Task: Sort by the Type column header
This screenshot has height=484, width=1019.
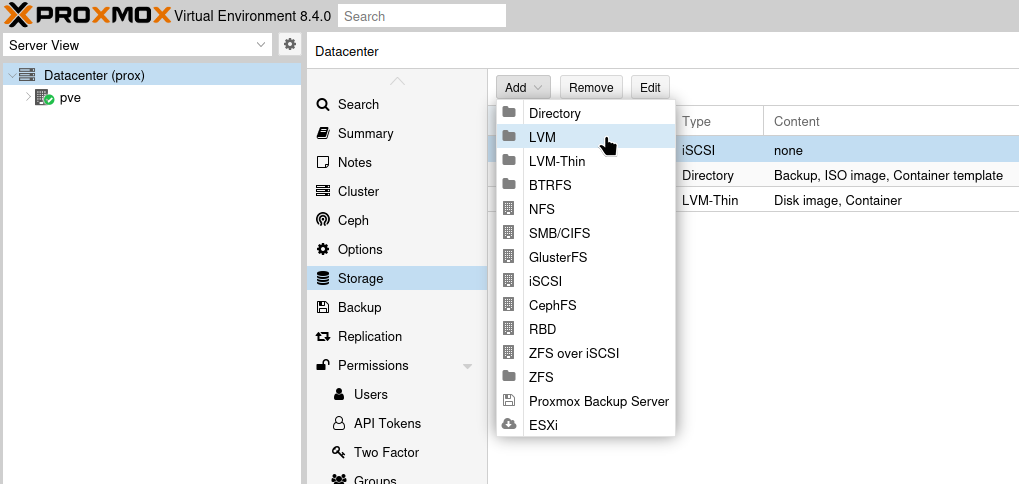Action: pyautogui.click(x=719, y=121)
